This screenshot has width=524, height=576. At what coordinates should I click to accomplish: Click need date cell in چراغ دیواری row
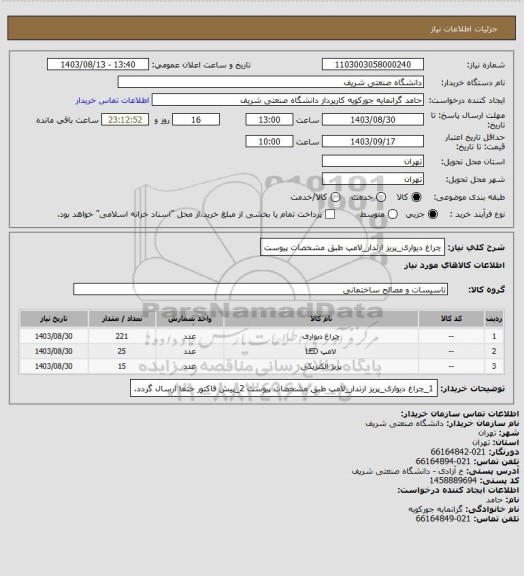[54, 336]
